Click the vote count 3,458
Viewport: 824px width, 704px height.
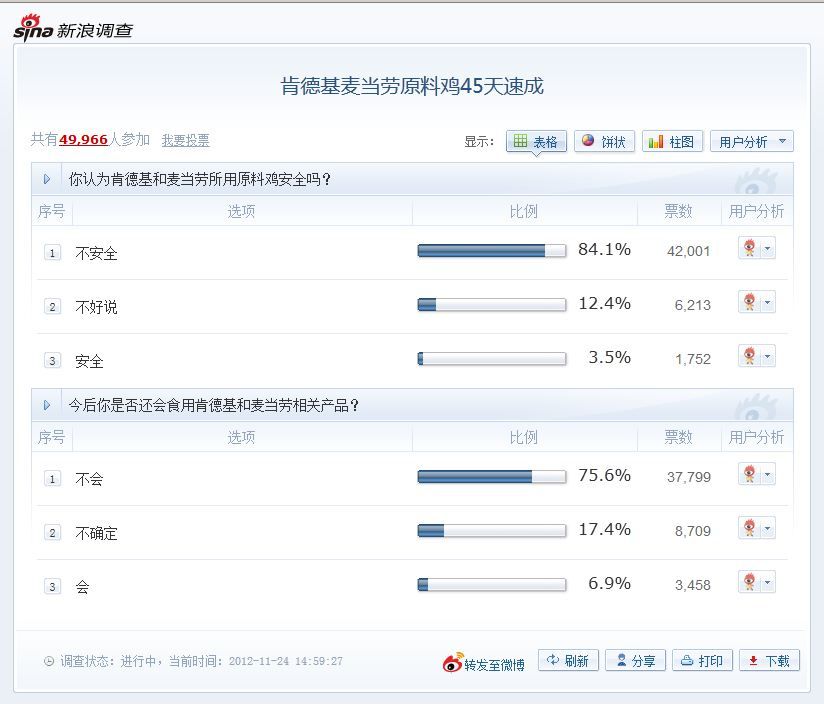(x=693, y=585)
